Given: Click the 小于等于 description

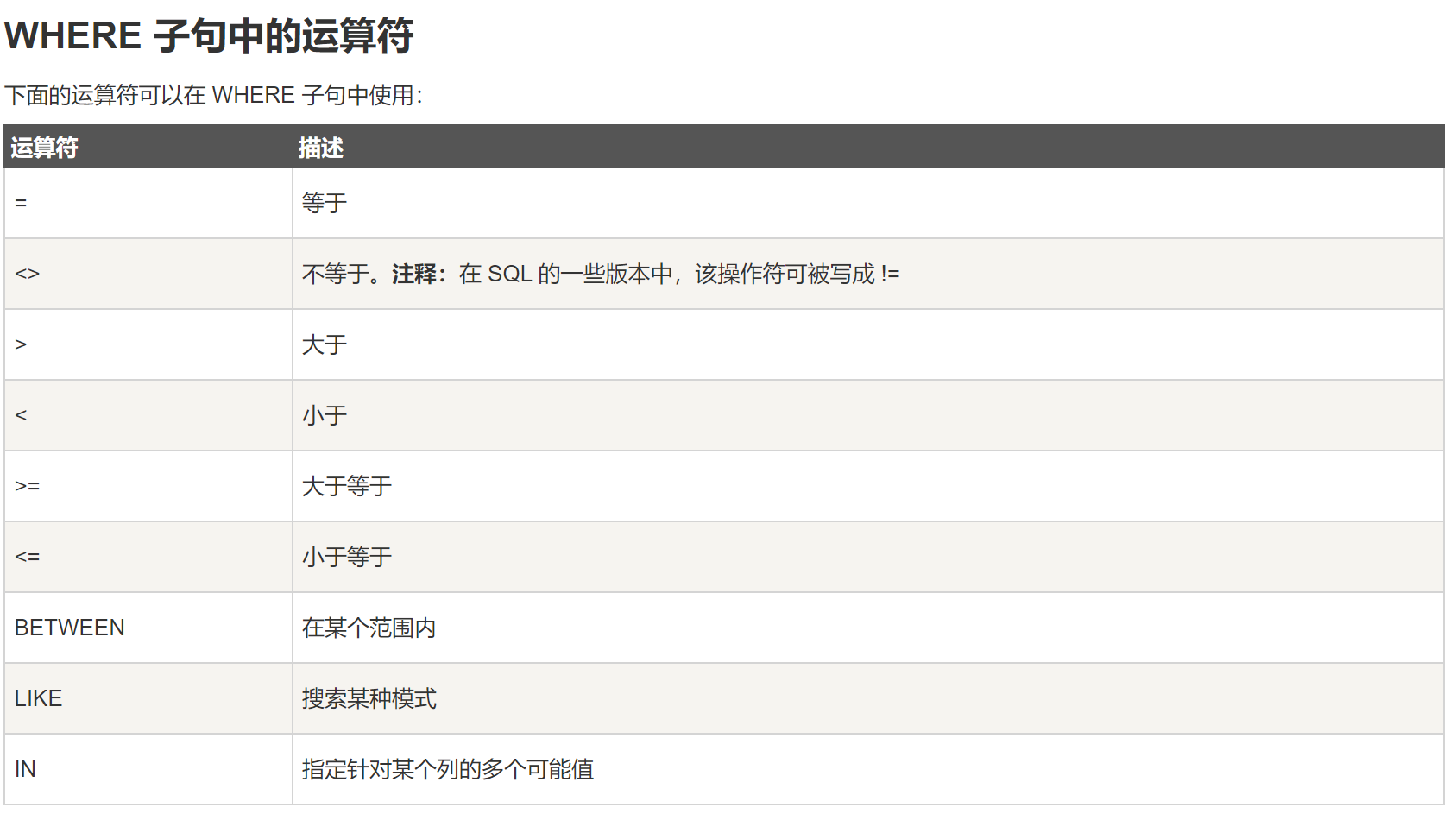Looking at the screenshot, I should pos(347,558).
